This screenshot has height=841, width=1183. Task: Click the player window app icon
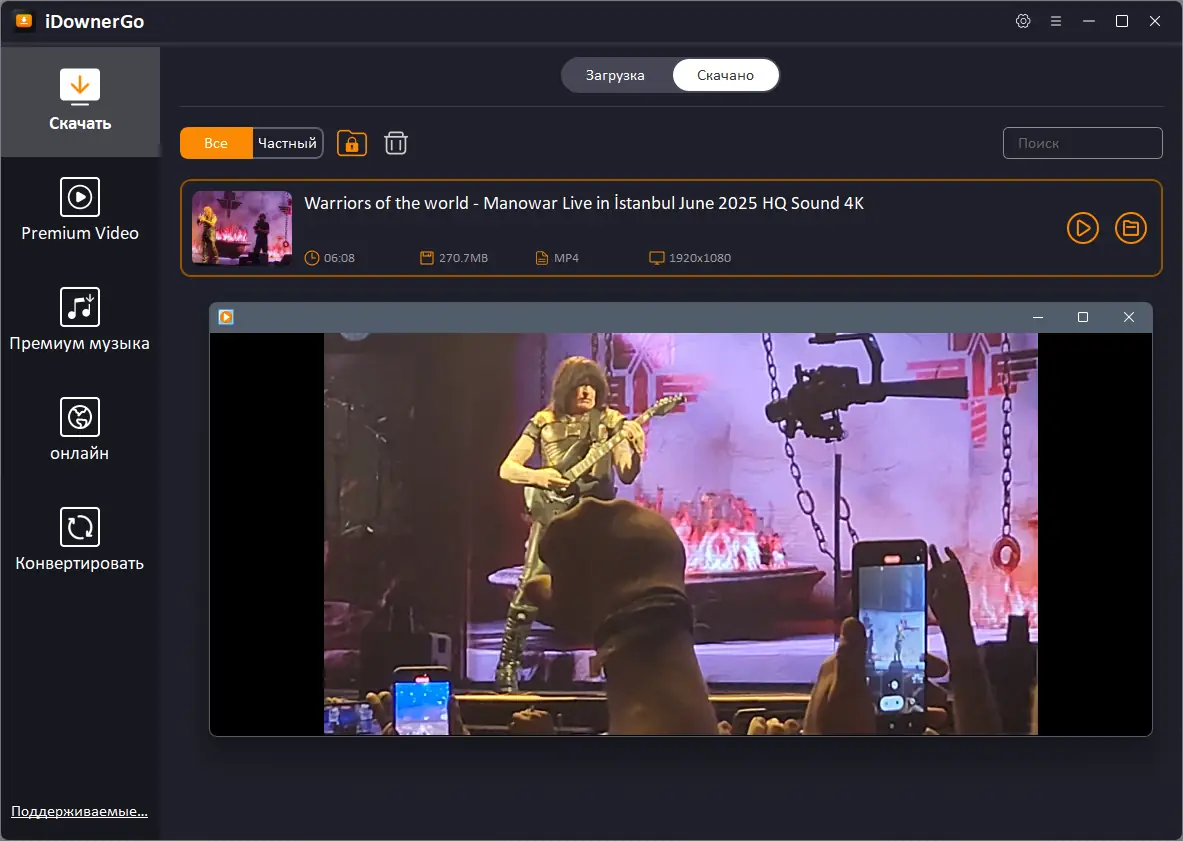coord(226,317)
